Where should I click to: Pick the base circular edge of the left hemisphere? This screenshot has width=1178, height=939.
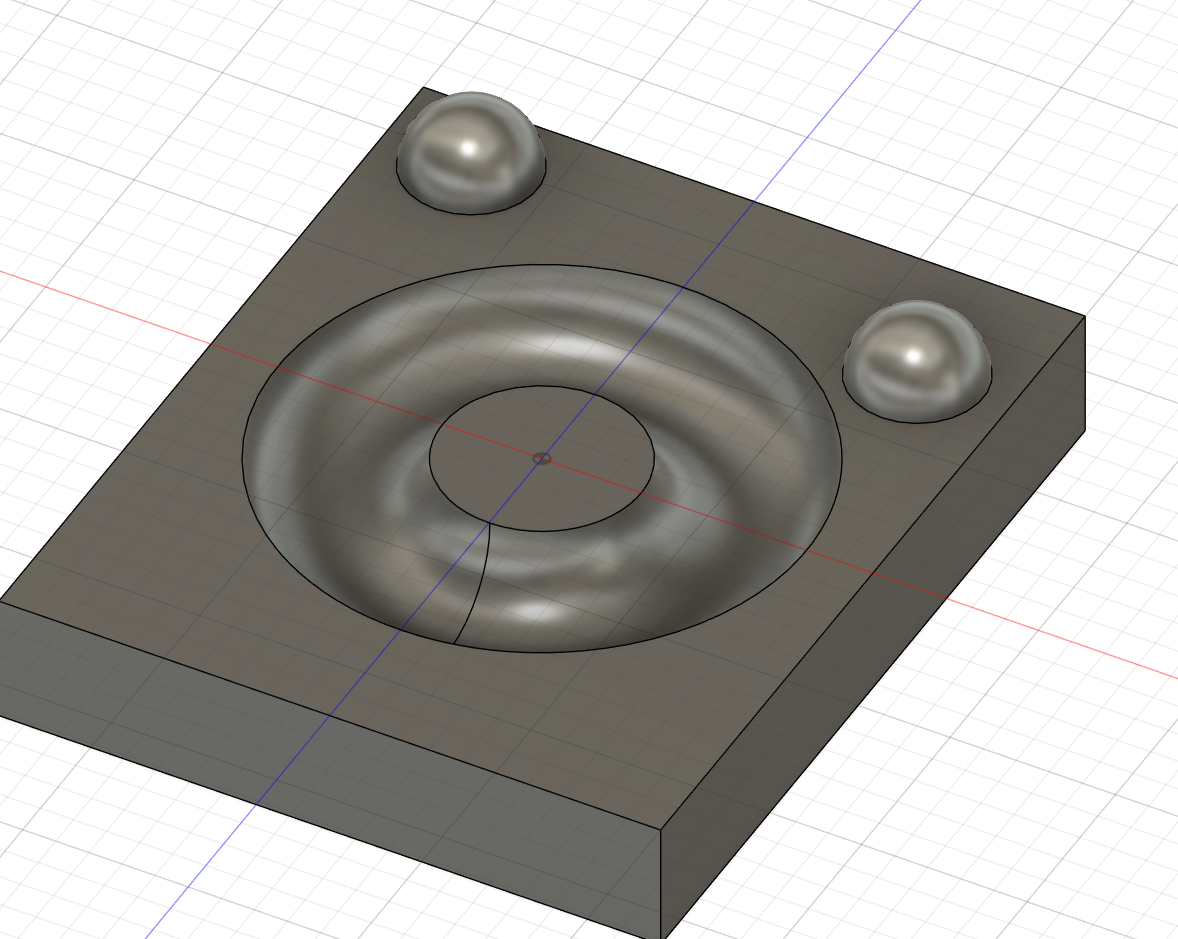(x=470, y=212)
